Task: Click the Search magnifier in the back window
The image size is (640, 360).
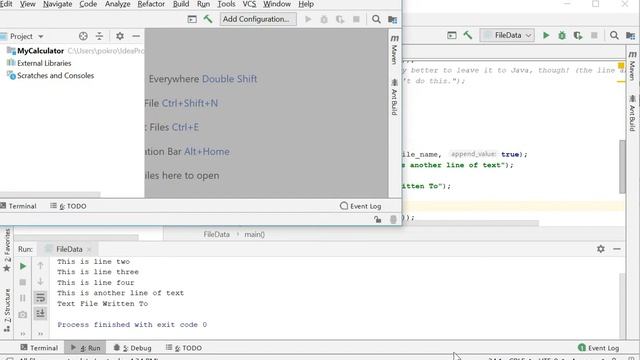Action: pos(614,36)
